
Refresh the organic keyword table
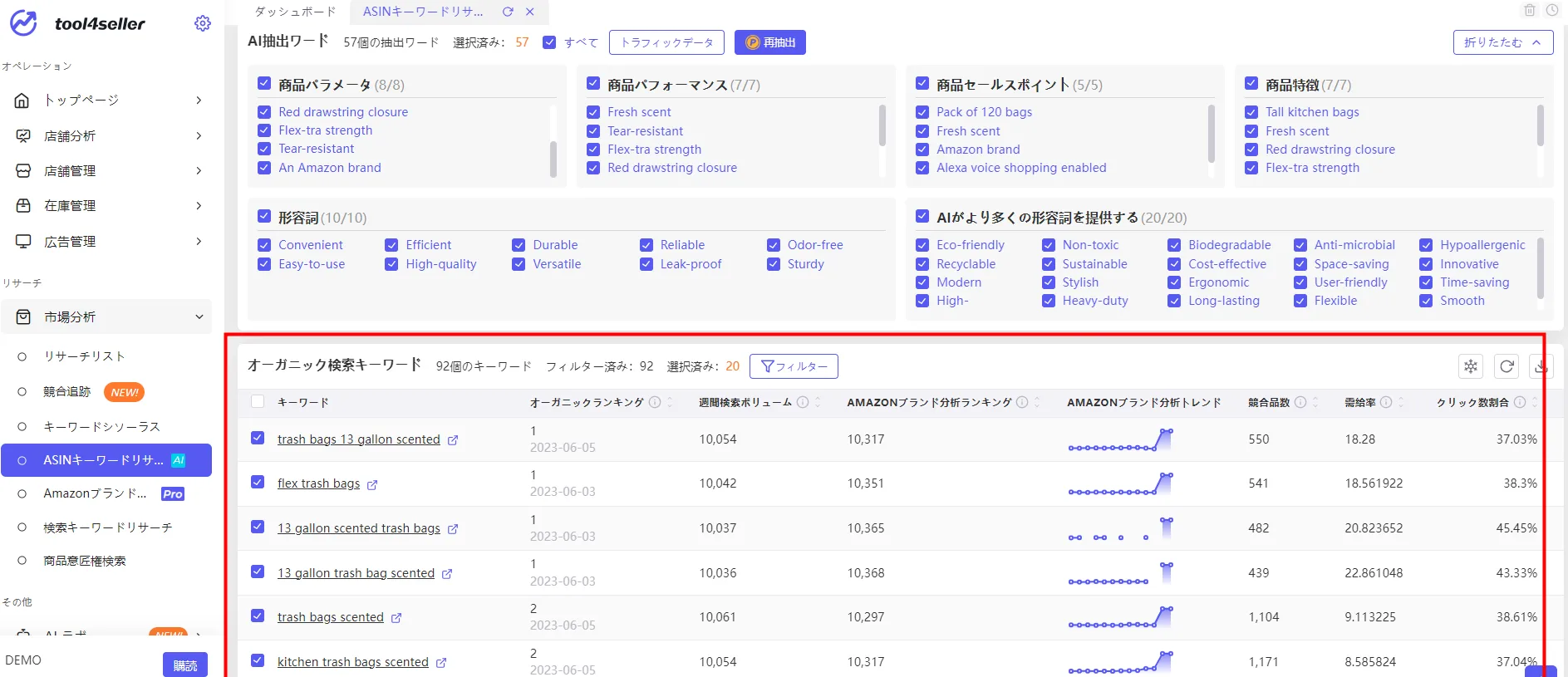pyautogui.click(x=1507, y=366)
